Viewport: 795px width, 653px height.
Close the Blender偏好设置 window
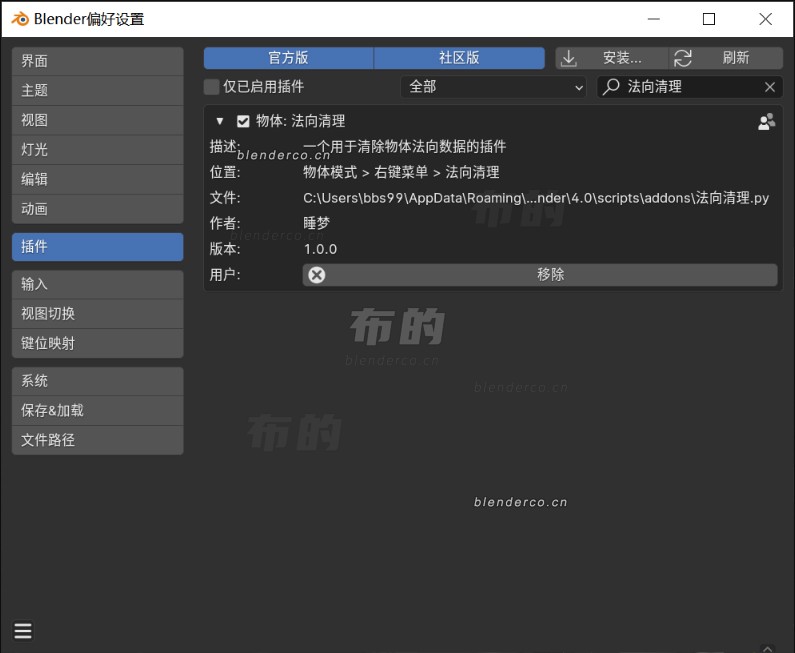(766, 19)
